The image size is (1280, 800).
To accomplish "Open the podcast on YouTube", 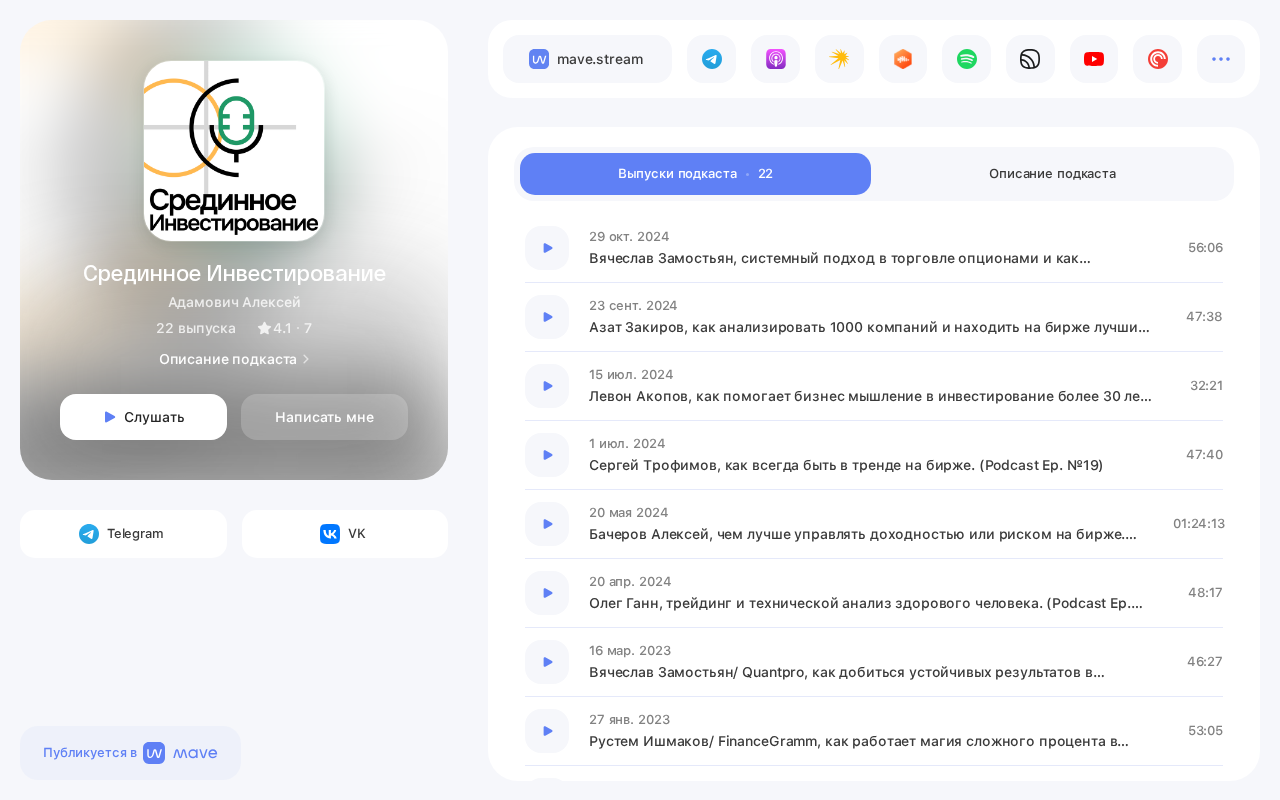I will pos(1094,59).
